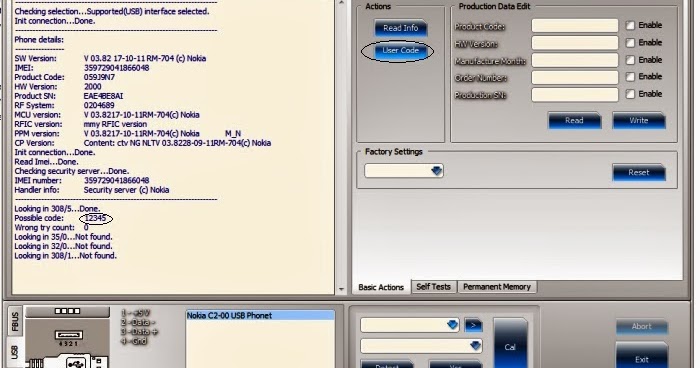Click the Read button in Production Data Edit
The image size is (700, 368).
[x=574, y=121]
